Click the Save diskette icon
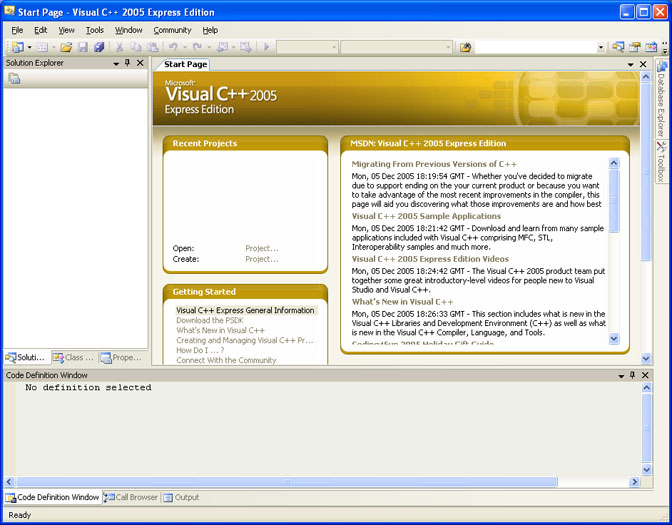 [x=83, y=47]
